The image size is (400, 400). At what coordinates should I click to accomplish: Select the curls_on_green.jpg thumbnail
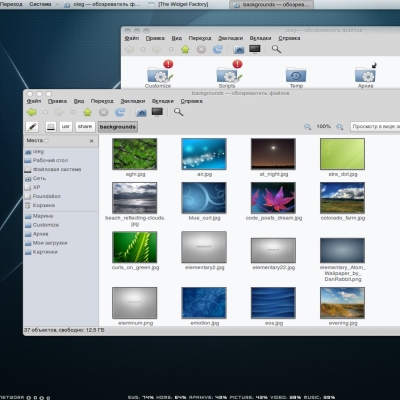coord(135,247)
